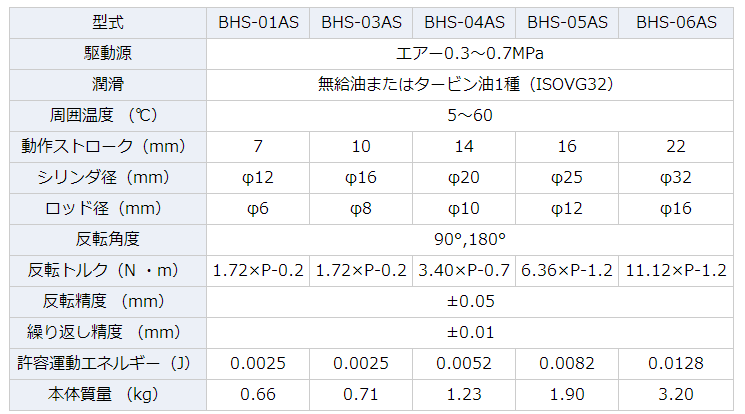Click the BHS-01AS model header cell

click(x=258, y=23)
